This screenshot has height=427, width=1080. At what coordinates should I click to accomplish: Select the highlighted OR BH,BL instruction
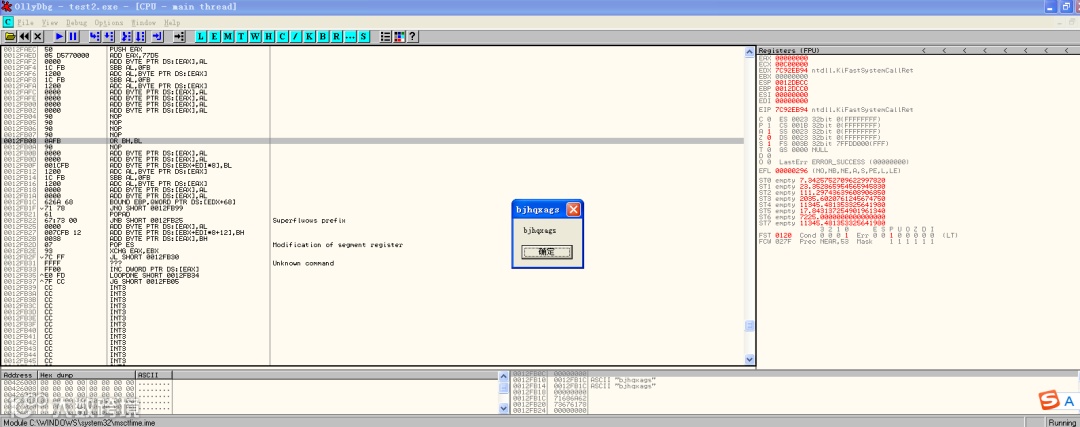click(373, 140)
